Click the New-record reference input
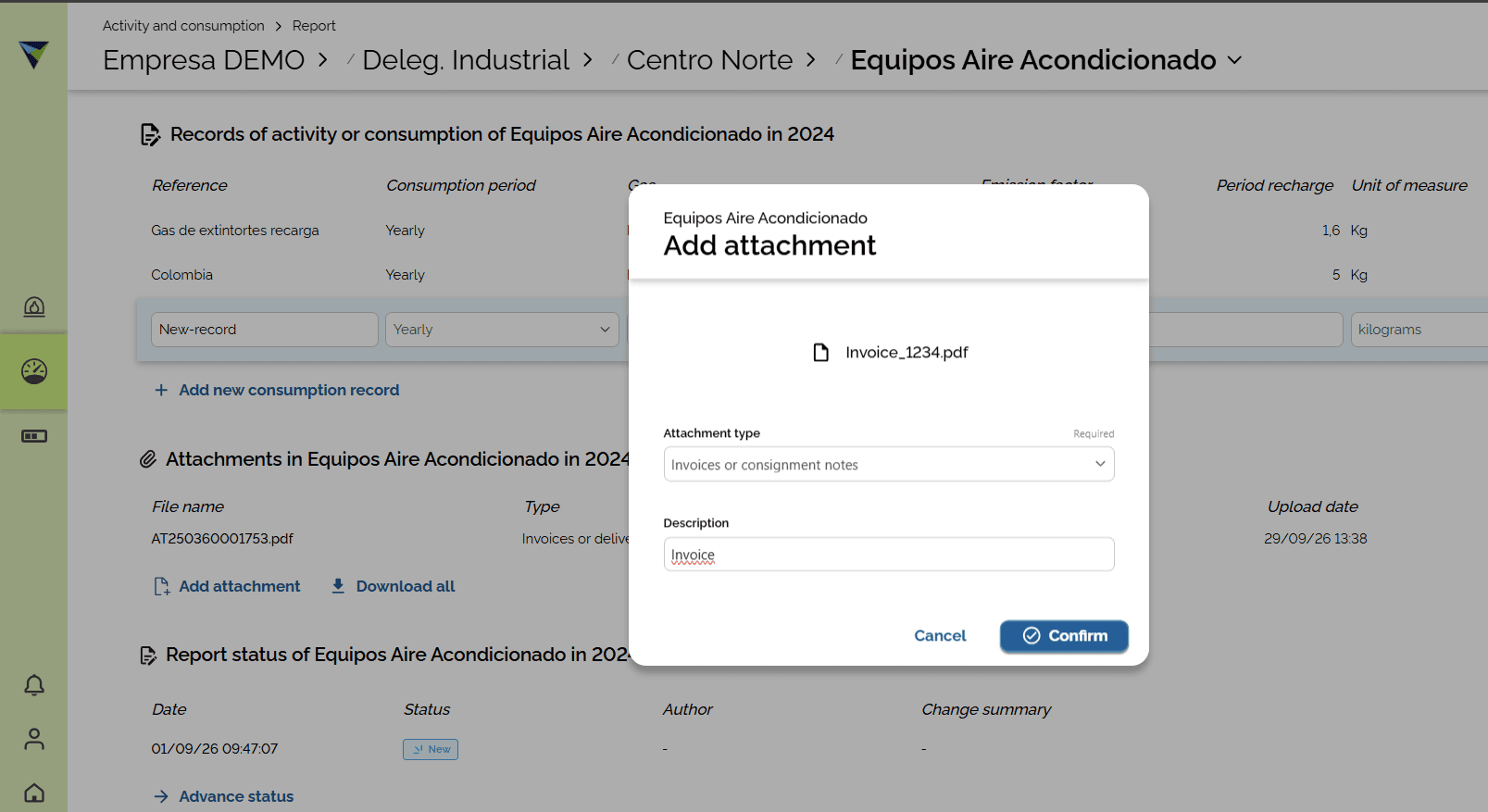The width and height of the screenshot is (1488, 812). tap(265, 330)
